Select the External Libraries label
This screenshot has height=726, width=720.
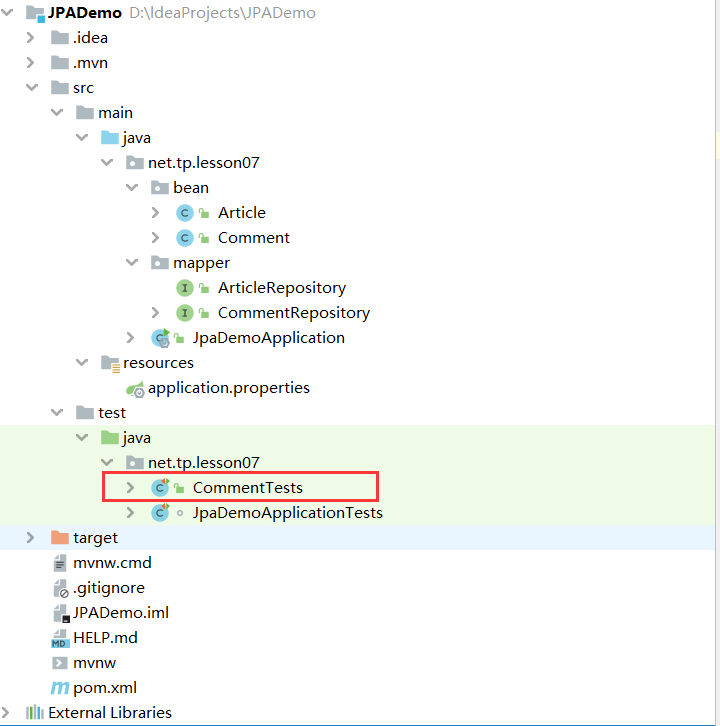pyautogui.click(x=110, y=713)
